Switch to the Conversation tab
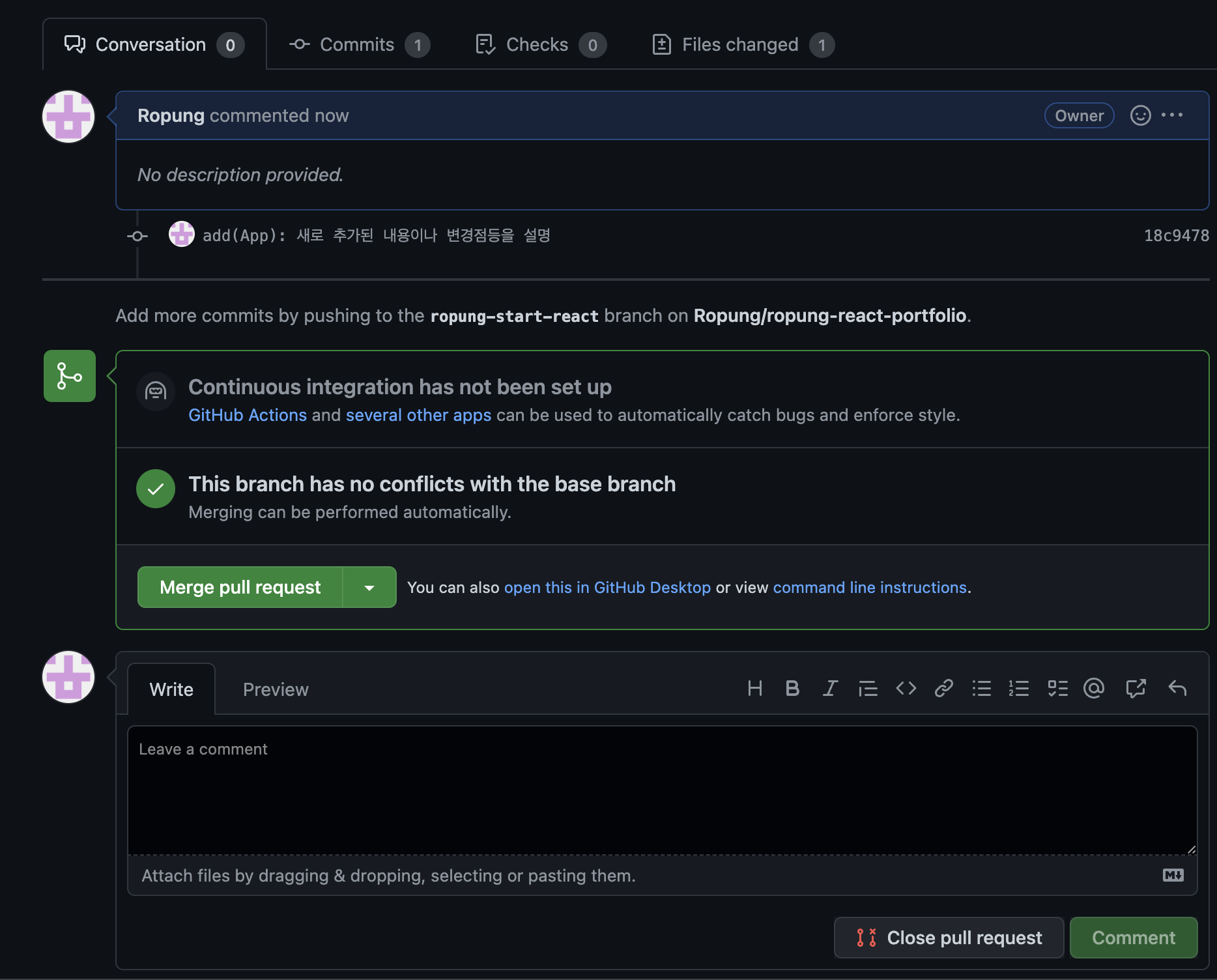The width and height of the screenshot is (1217, 980). point(154,44)
